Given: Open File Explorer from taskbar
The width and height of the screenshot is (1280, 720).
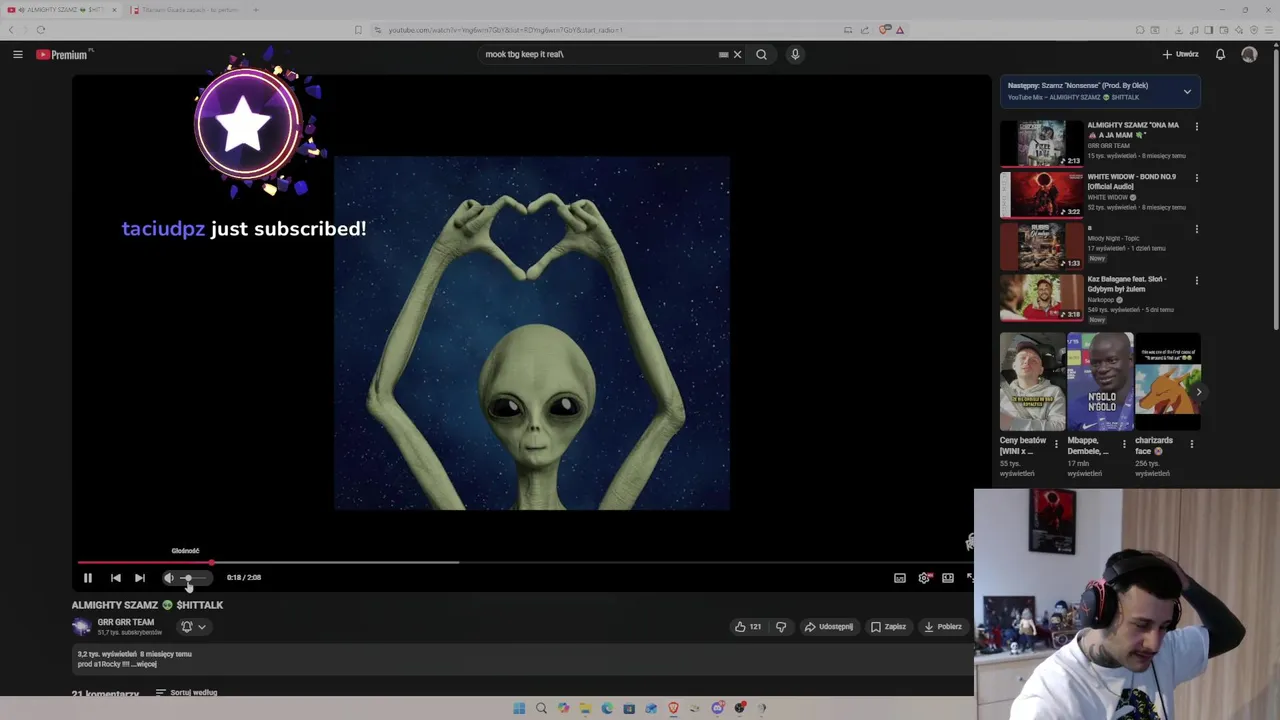Looking at the screenshot, I should (585, 708).
